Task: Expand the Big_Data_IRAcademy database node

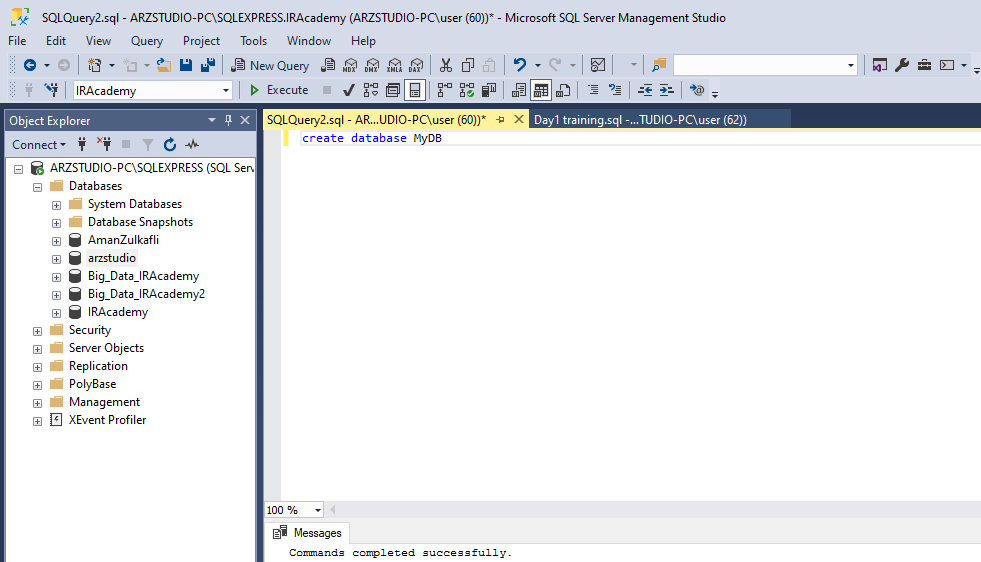Action: (56, 277)
